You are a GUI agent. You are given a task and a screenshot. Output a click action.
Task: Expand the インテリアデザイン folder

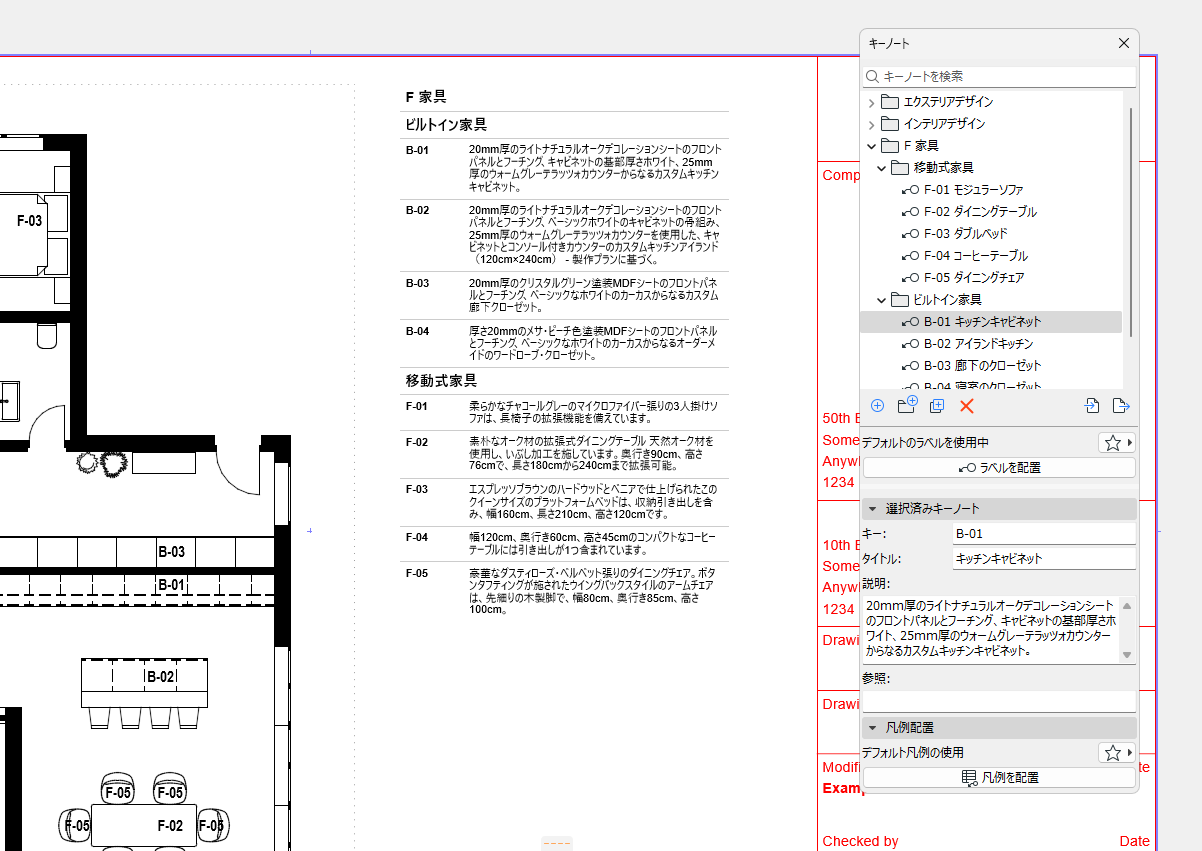pyautogui.click(x=871, y=124)
